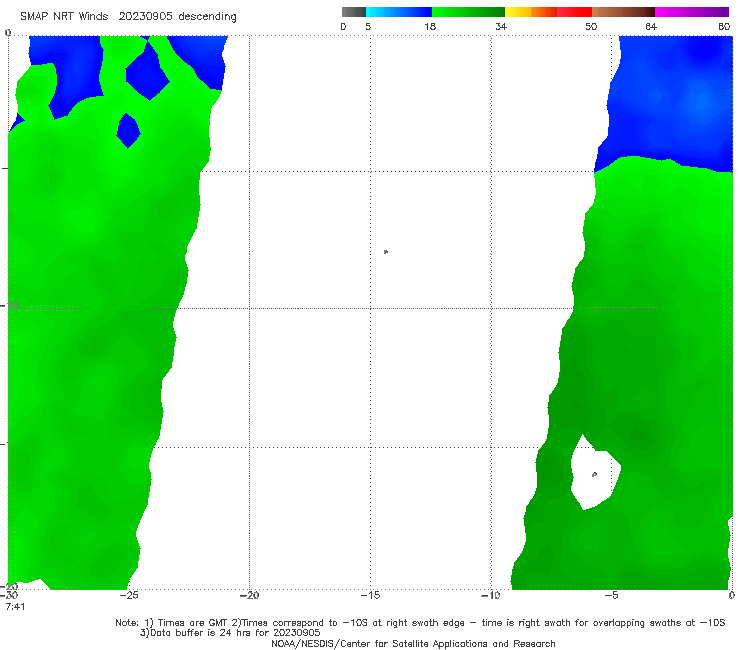This screenshot has height=650, width=740.
Task: Click the NOAA/NESDIS credit line
Action: pyautogui.click(x=413, y=643)
